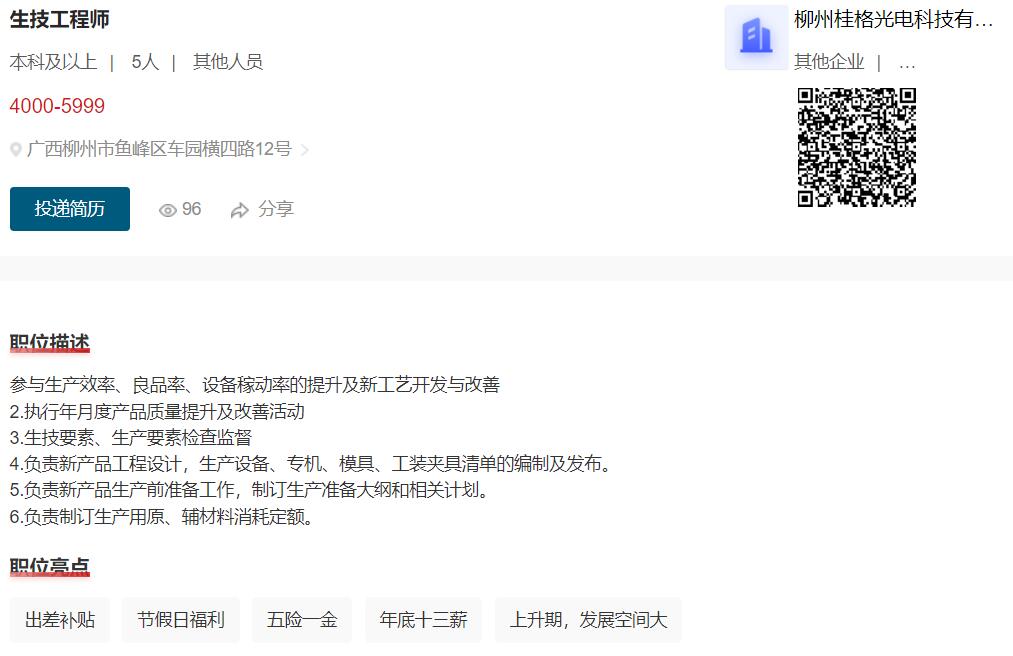Click the 投递简历 button
The height and width of the screenshot is (656, 1013).
click(x=70, y=209)
